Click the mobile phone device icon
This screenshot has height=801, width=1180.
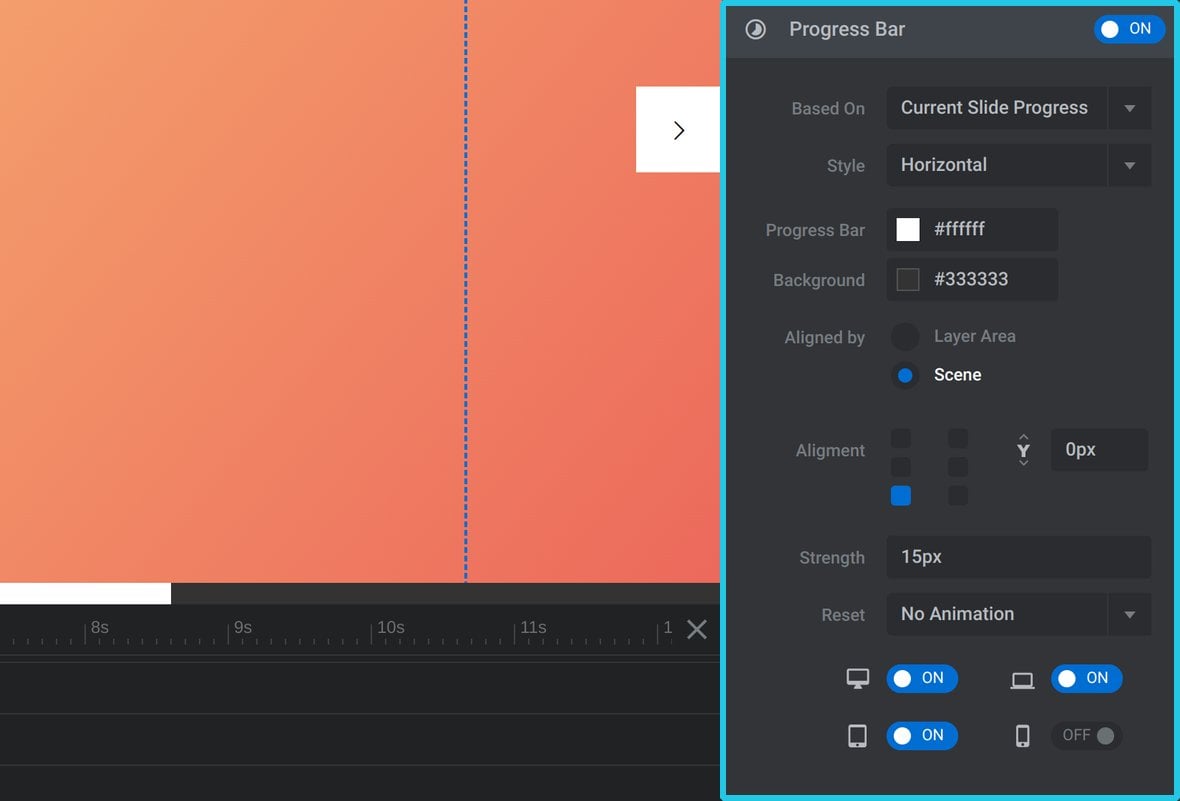[1022, 736]
